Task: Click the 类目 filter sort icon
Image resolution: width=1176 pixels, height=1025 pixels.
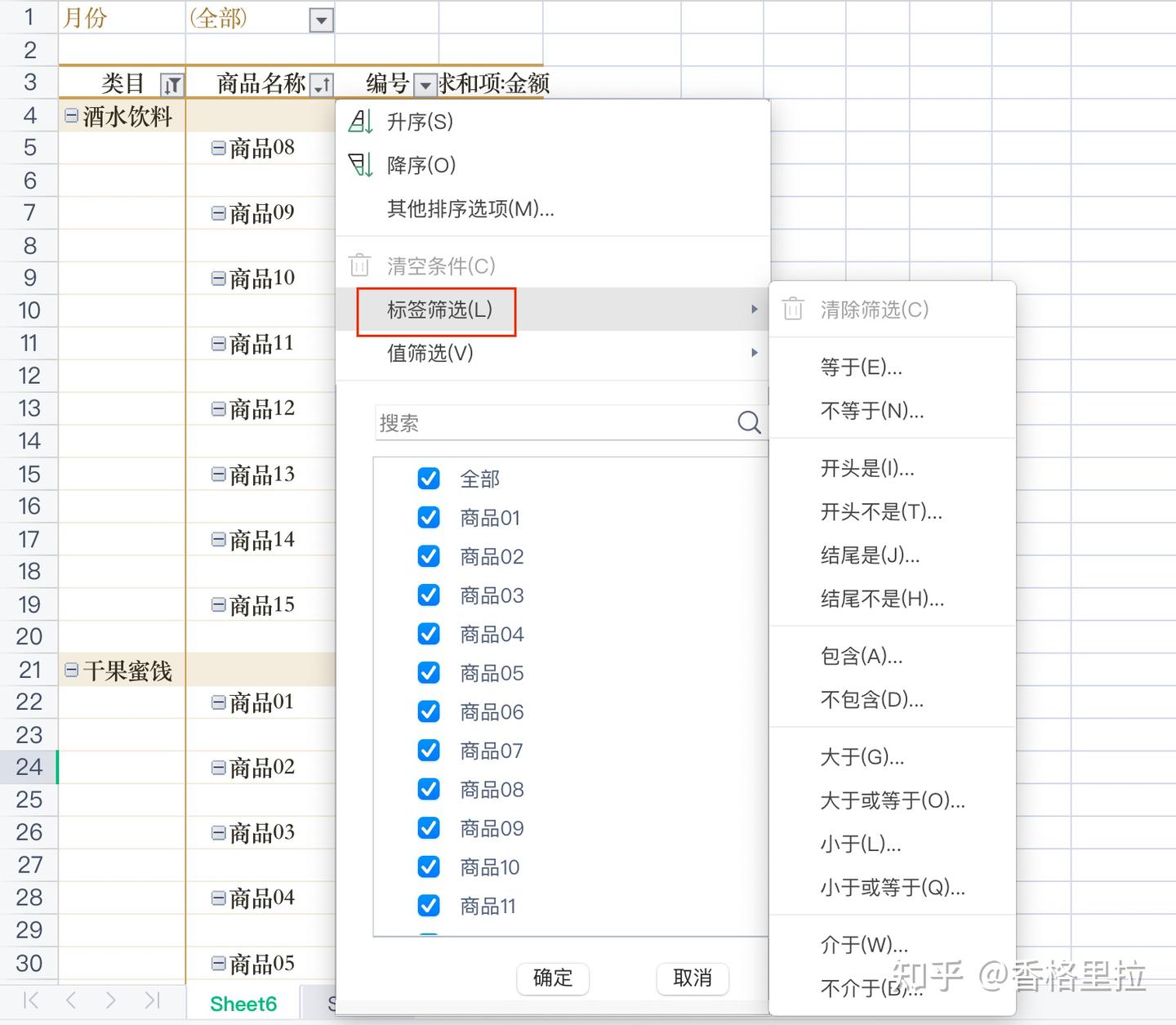Action: point(172,84)
